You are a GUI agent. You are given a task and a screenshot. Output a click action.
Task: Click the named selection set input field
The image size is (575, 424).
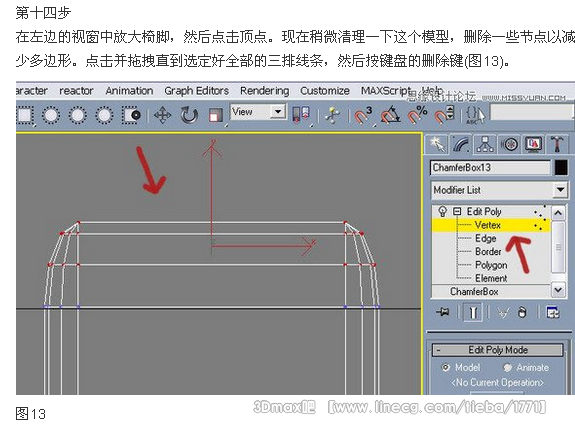pyautogui.click(x=531, y=113)
